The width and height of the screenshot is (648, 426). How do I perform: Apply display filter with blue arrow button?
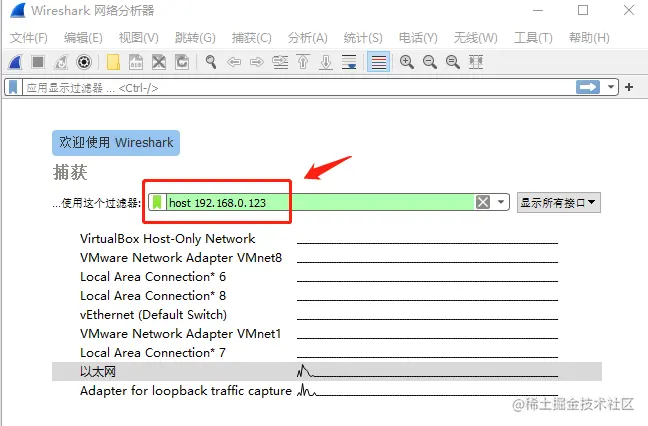click(588, 87)
